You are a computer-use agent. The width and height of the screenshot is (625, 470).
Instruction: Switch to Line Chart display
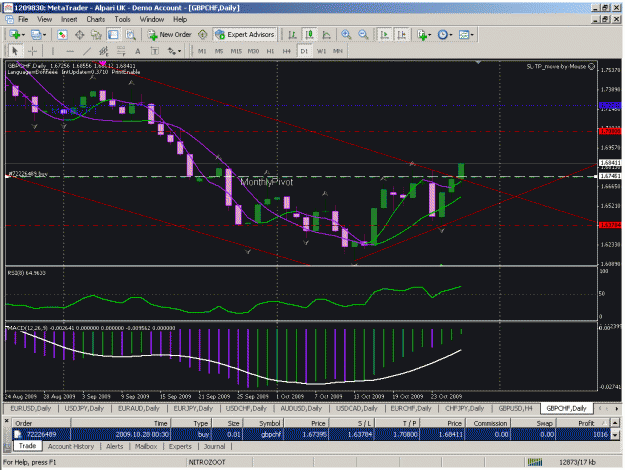(326, 35)
